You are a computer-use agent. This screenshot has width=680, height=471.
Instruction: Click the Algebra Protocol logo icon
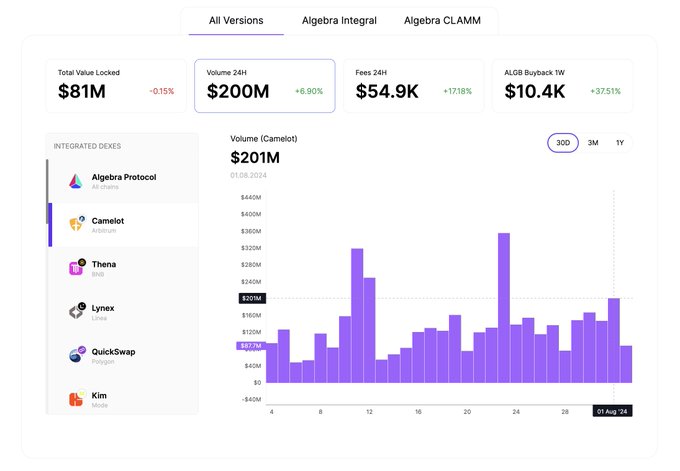(x=75, y=181)
